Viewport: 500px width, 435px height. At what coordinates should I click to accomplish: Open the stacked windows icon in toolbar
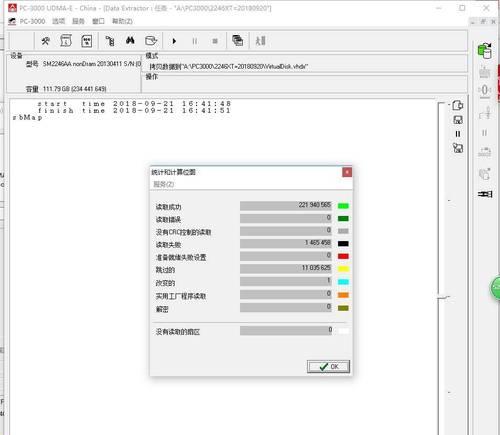pos(237,40)
